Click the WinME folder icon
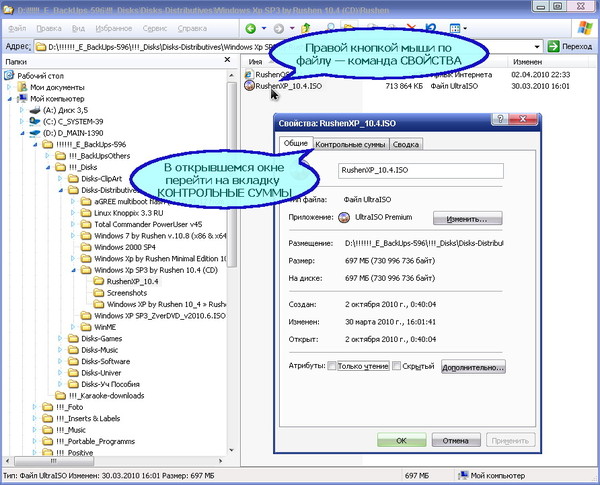600x485 pixels. [86, 327]
